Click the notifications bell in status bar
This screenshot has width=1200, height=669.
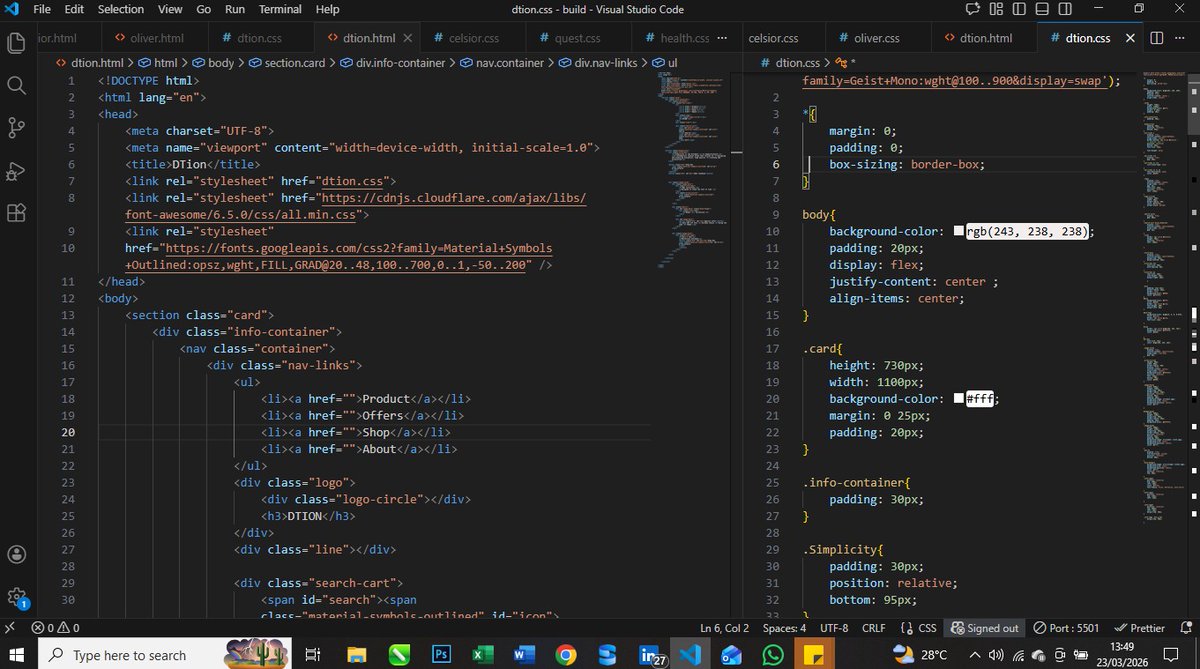pos(1184,628)
